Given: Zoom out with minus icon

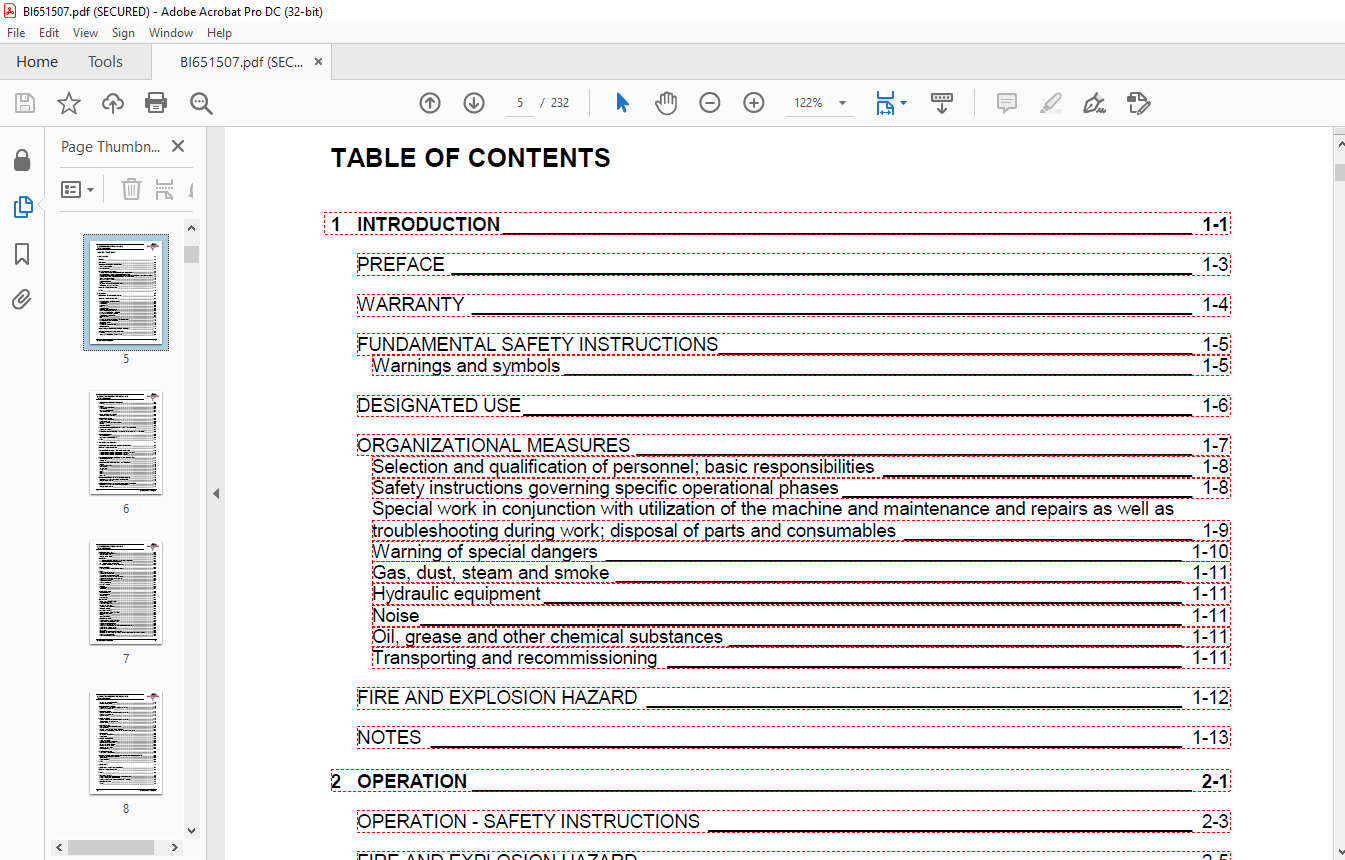Looking at the screenshot, I should click(x=710, y=103).
